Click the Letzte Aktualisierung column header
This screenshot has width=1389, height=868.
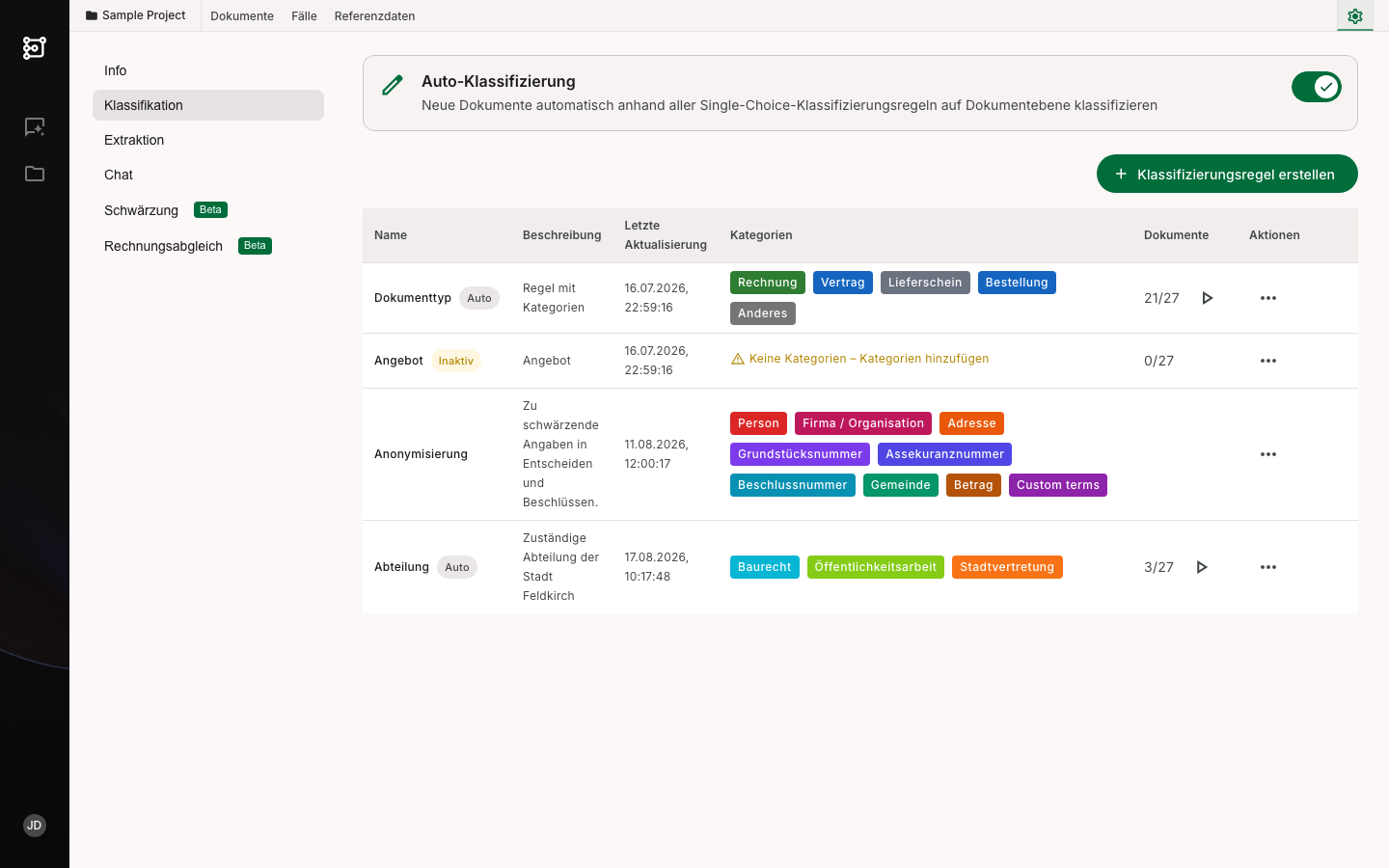(666, 235)
